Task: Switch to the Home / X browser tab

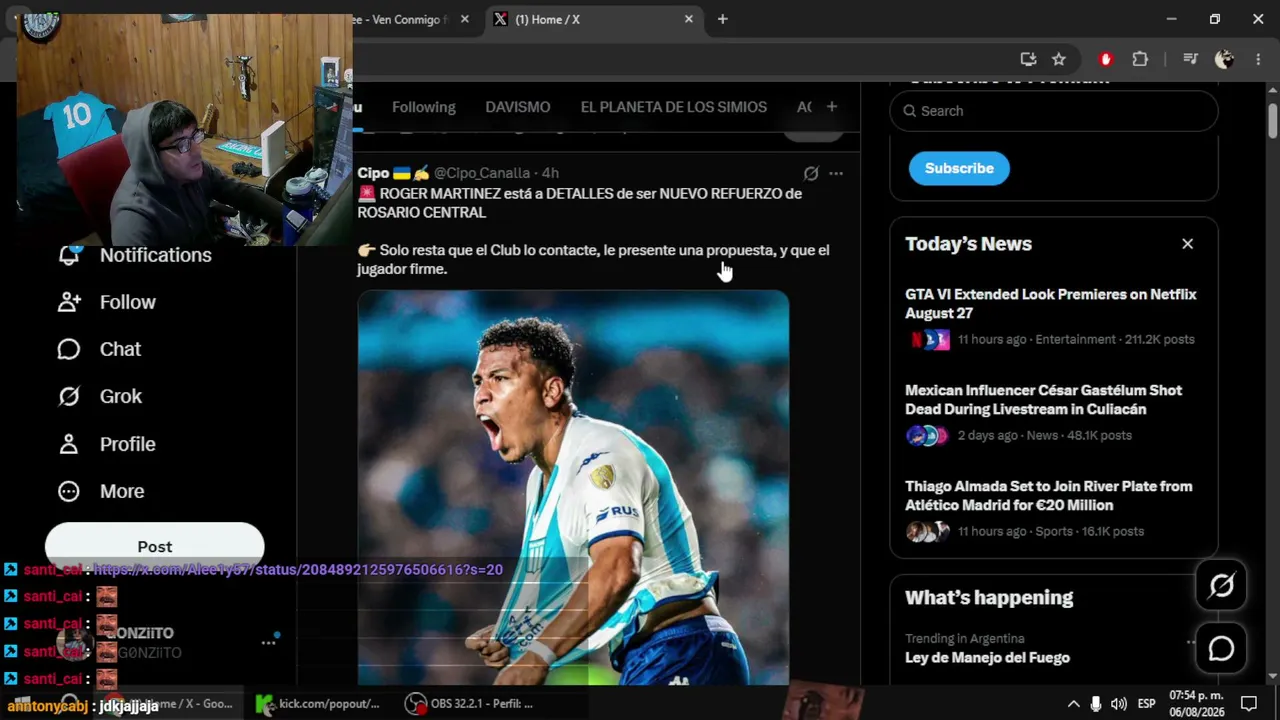Action: coord(593,19)
